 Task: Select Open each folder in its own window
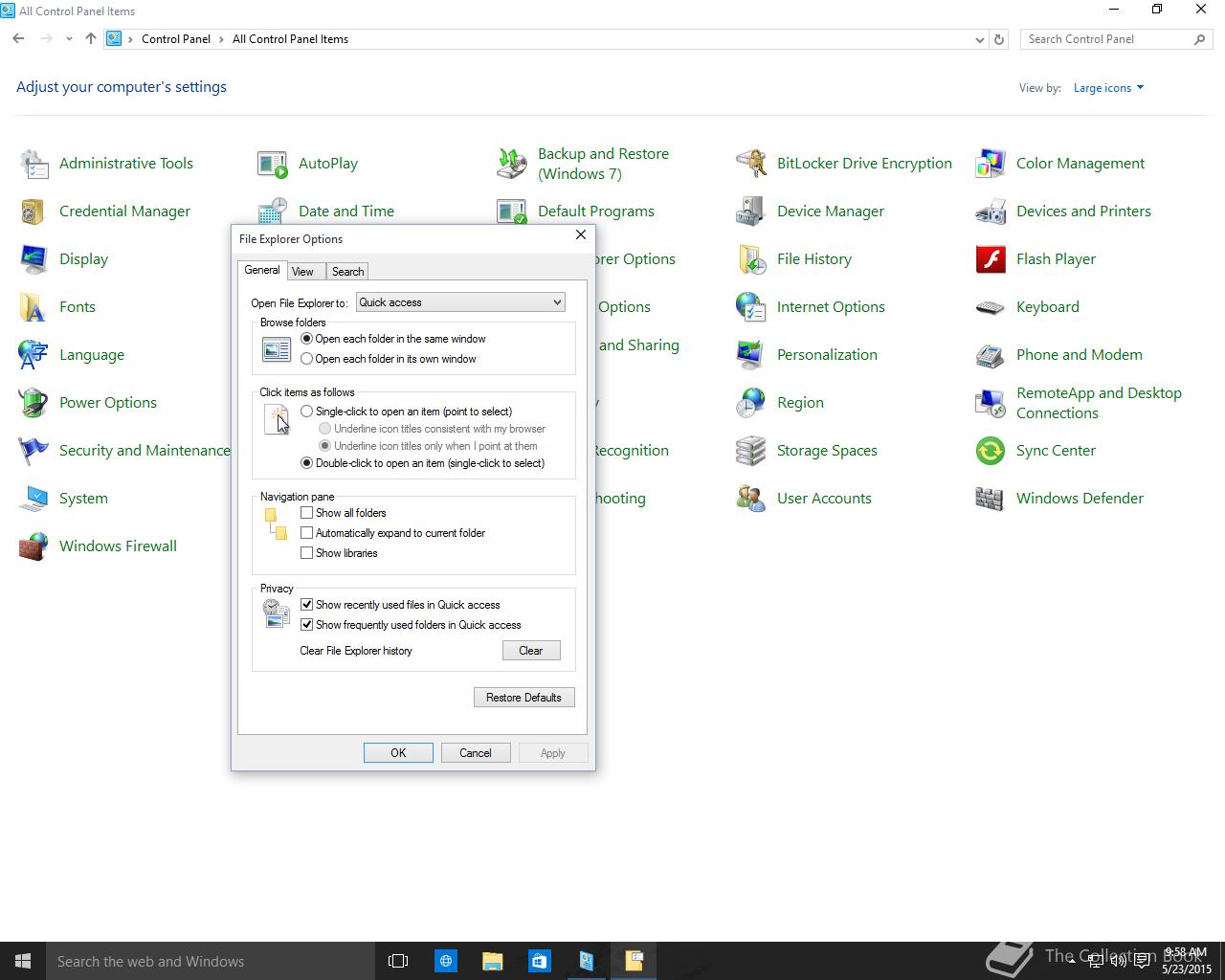[x=306, y=359]
